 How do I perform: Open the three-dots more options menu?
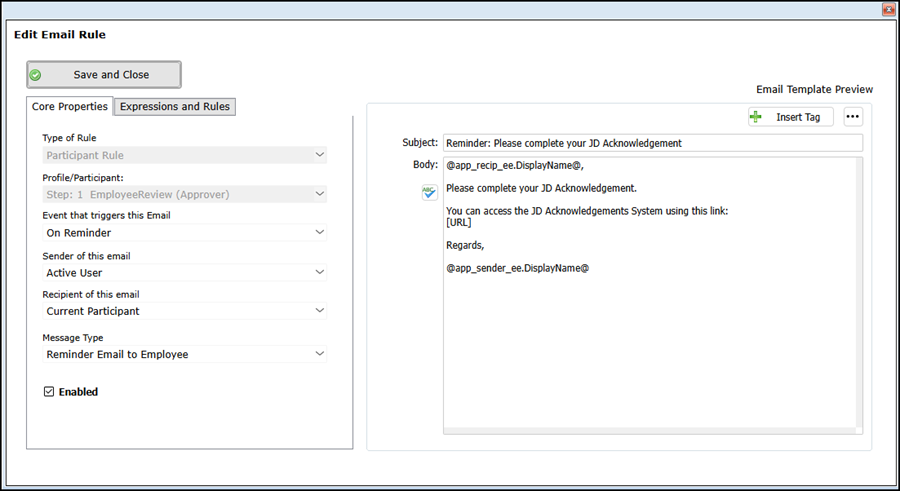coord(852,117)
